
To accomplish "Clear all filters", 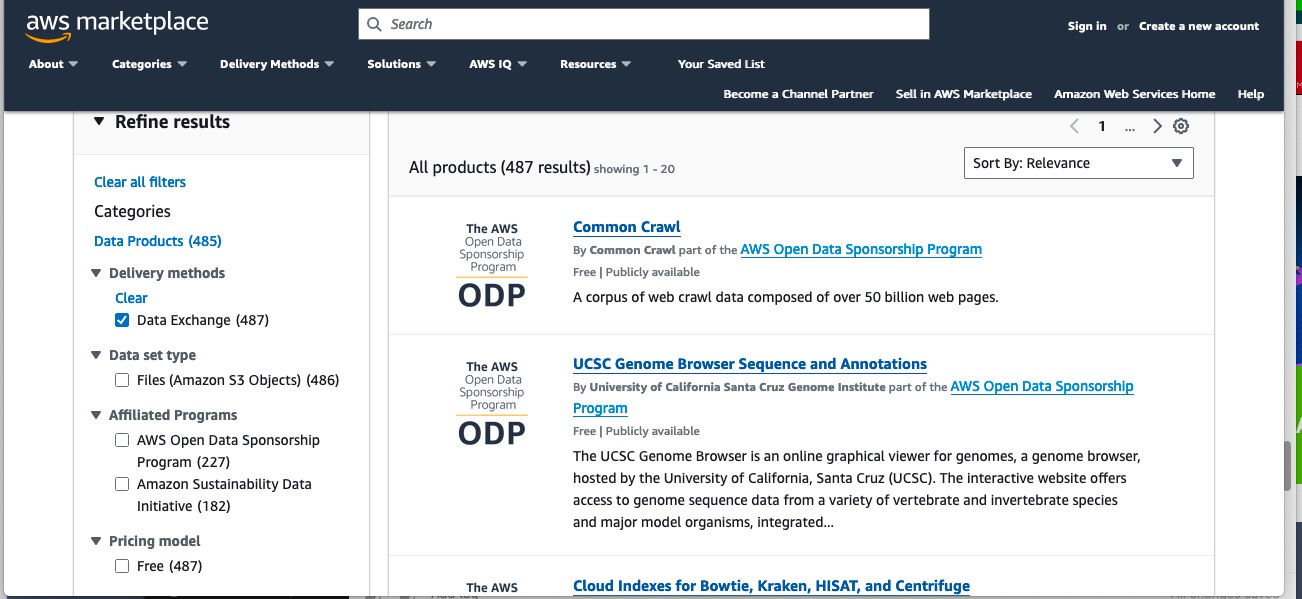I will [139, 181].
